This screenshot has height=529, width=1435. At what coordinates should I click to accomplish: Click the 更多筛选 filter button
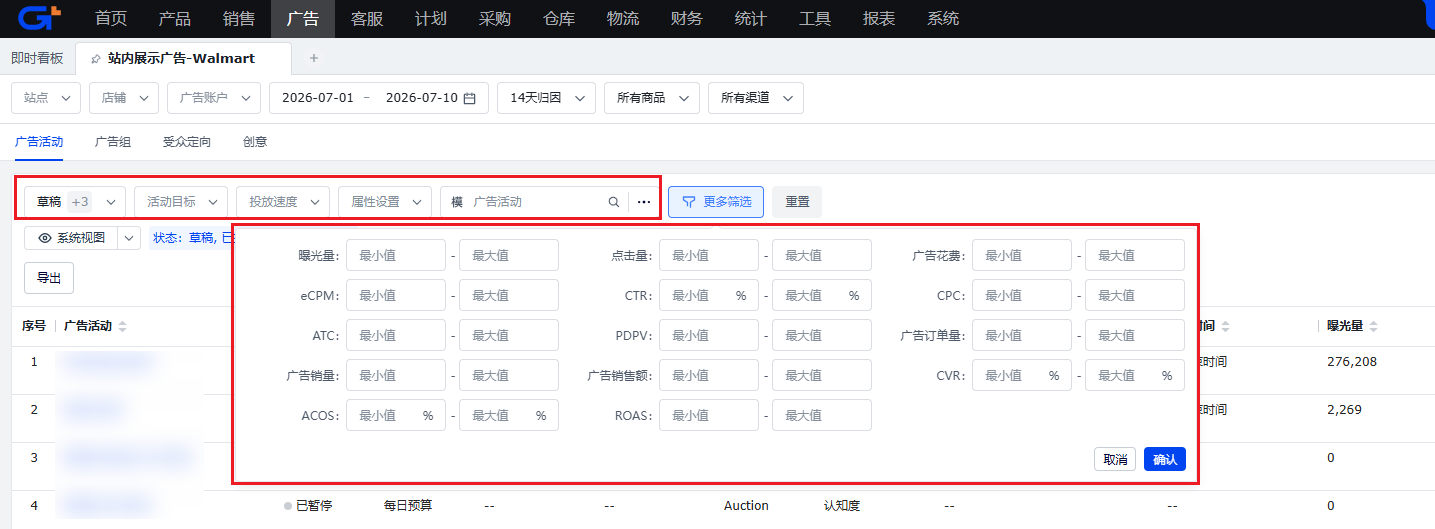(716, 202)
